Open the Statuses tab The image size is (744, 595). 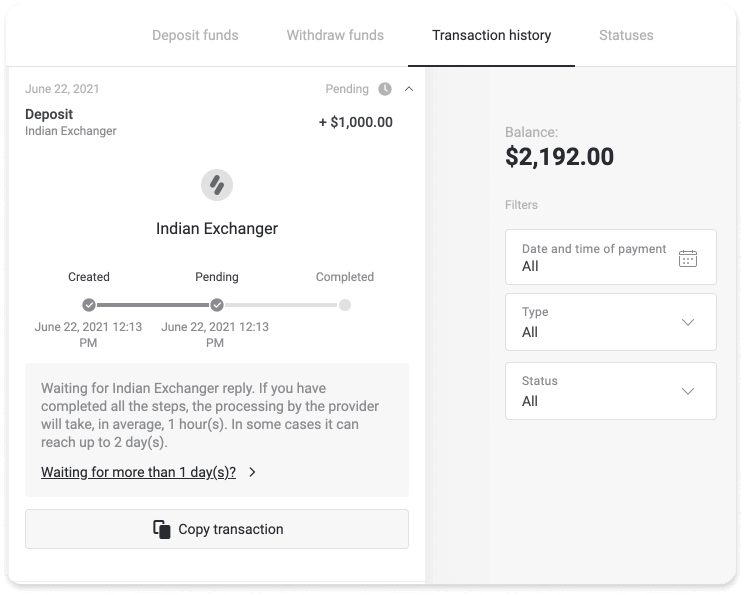click(x=626, y=35)
